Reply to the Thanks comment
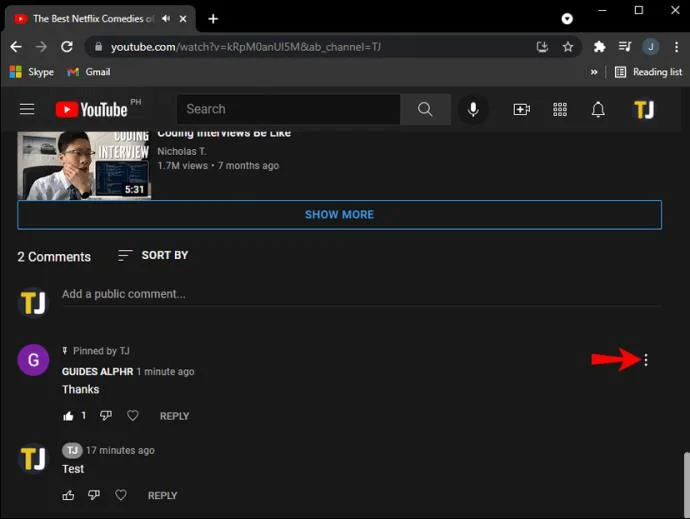The image size is (690, 519). (174, 416)
